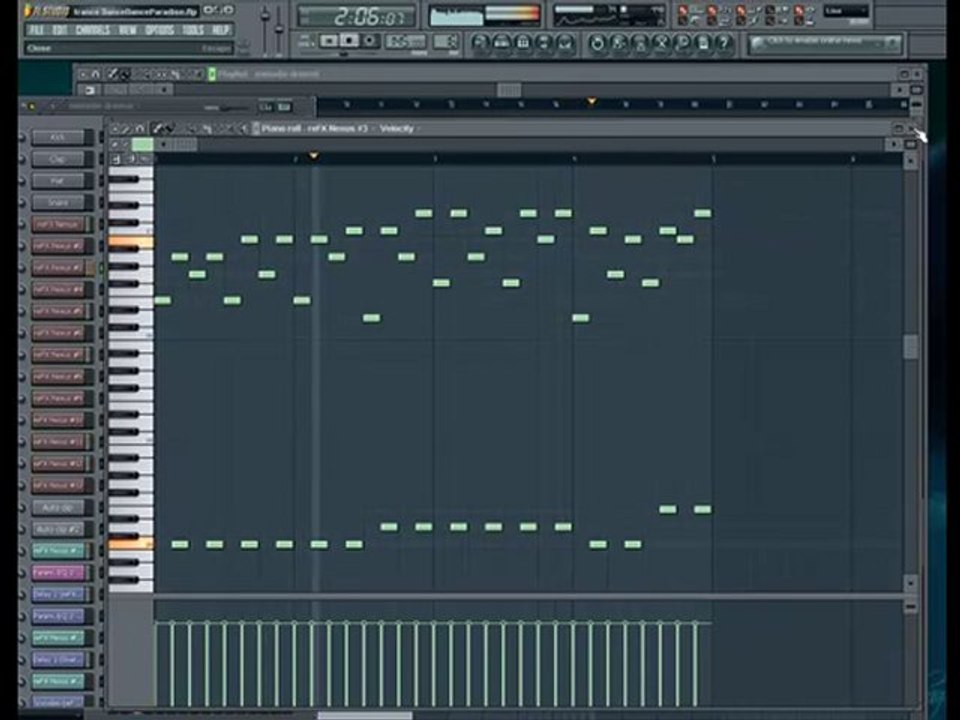Viewport: 960px width, 720px height.
Task: Mute the Auto clip #2 channel LED
Action: 23,530
